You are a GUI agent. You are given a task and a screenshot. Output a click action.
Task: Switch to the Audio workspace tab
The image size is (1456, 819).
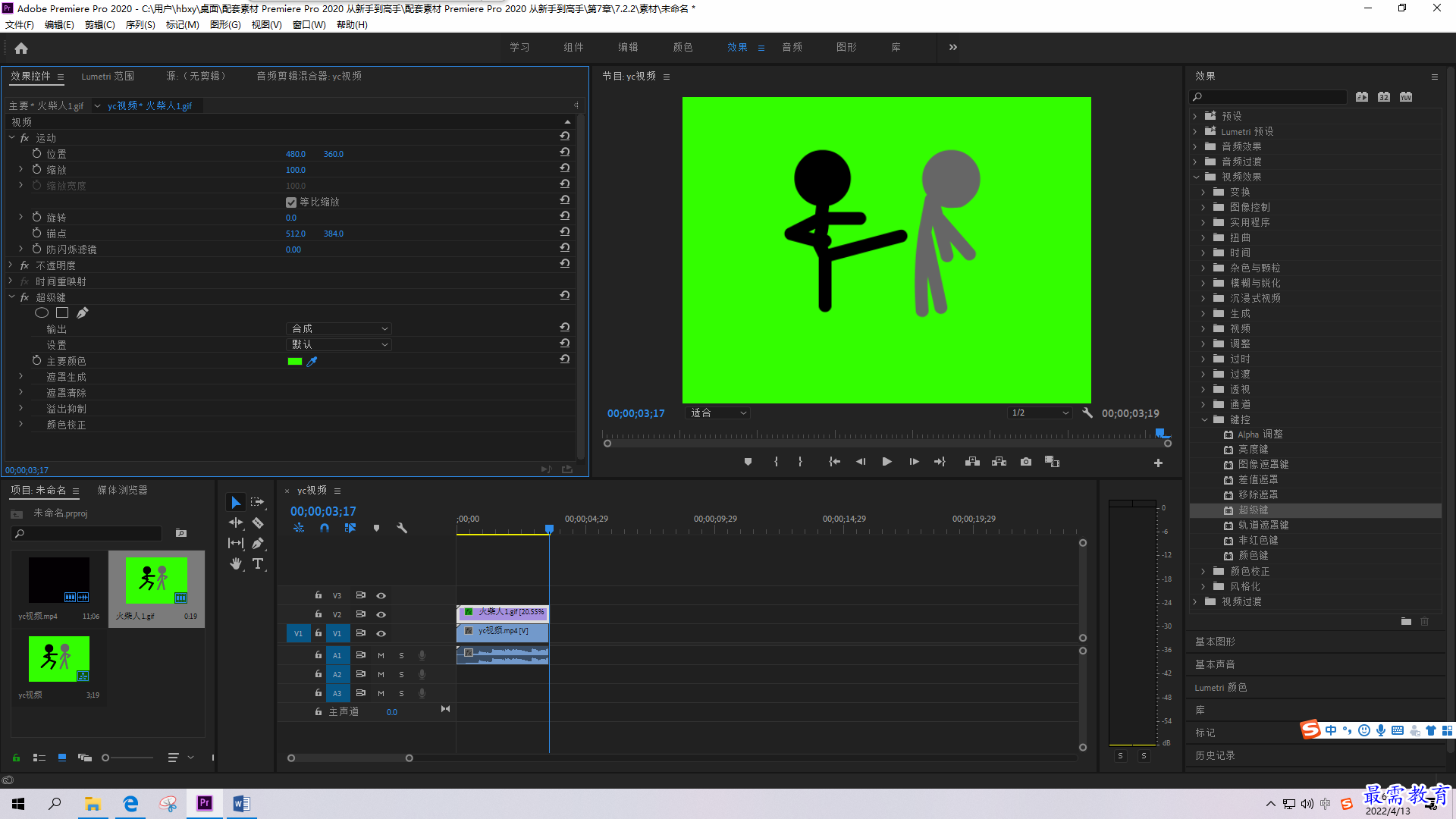[x=792, y=47]
